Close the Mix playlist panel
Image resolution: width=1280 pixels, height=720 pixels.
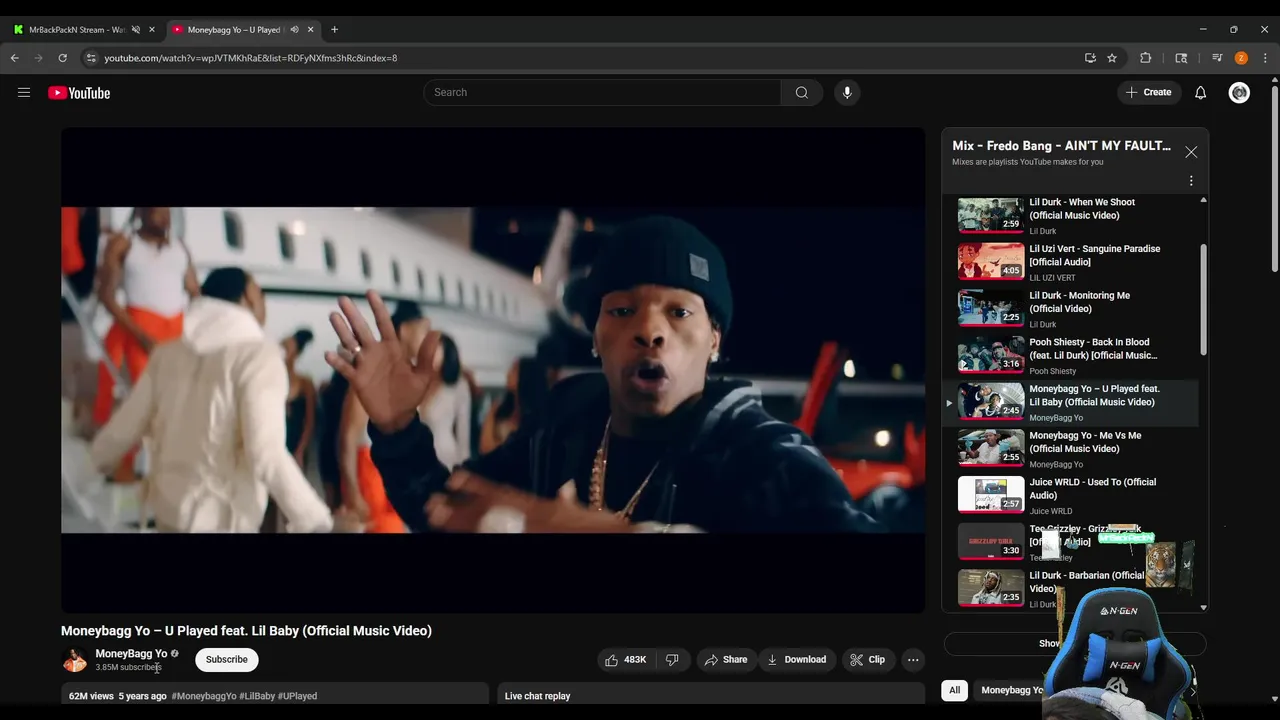pyautogui.click(x=1191, y=152)
